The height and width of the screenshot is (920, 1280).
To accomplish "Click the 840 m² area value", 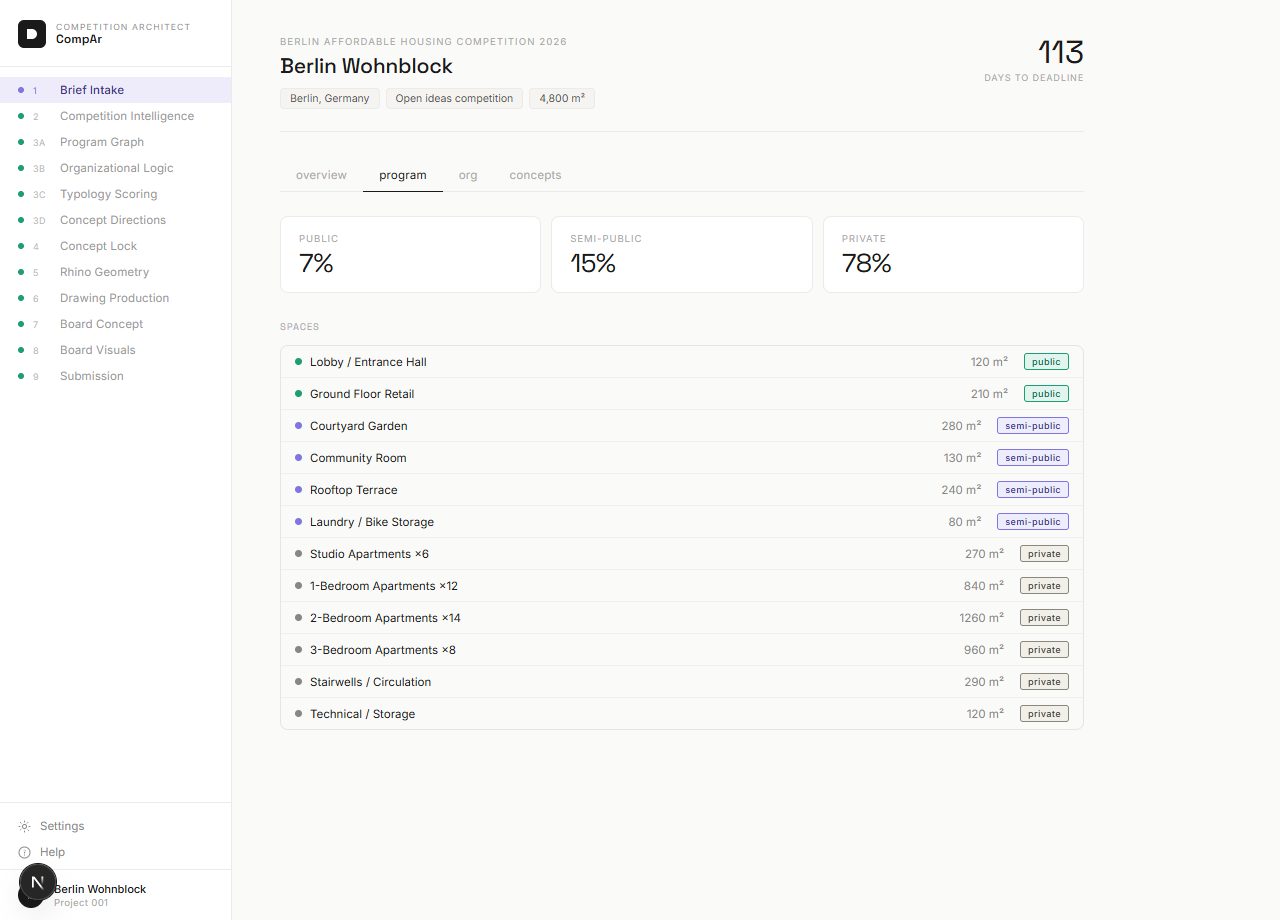I will click(x=984, y=586).
